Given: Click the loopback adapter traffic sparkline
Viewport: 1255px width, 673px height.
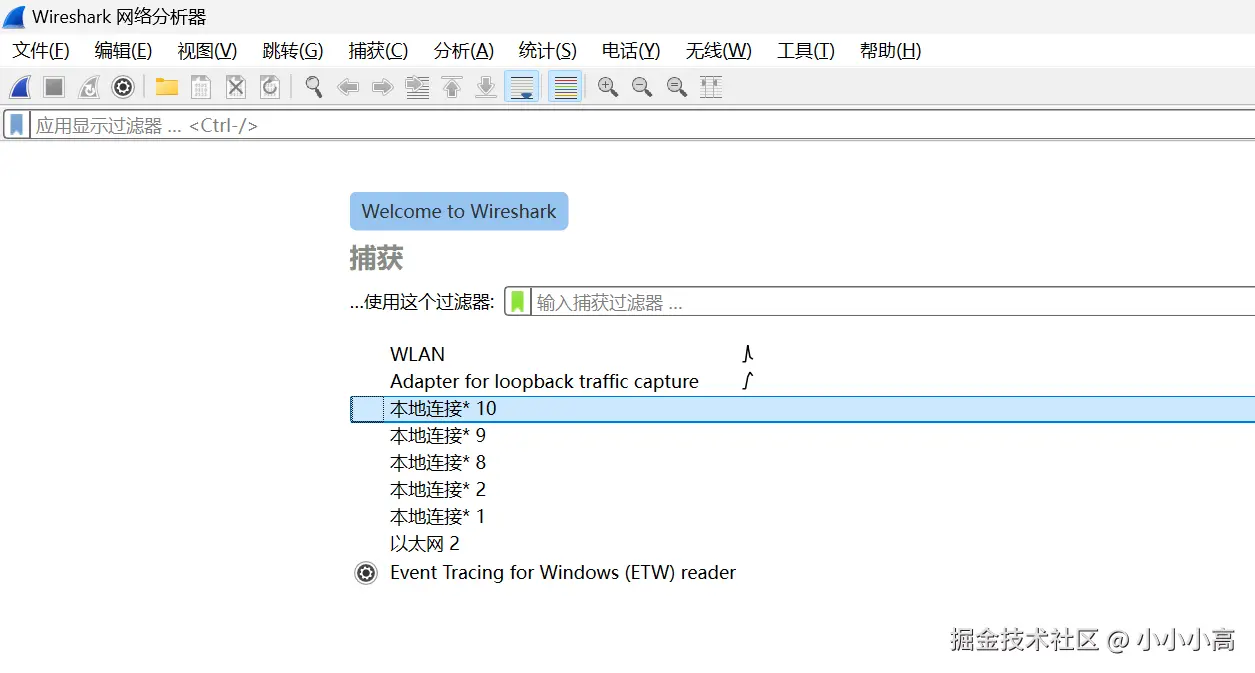Looking at the screenshot, I should pos(747,380).
